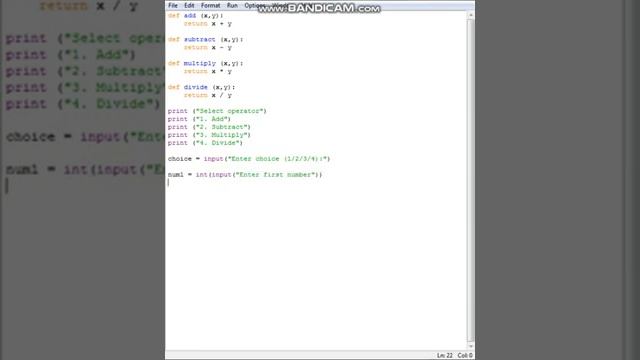Viewport: 640px width, 360px height.
Task: Click the 'Ln: 22' status bar entry
Action: coord(444,356)
